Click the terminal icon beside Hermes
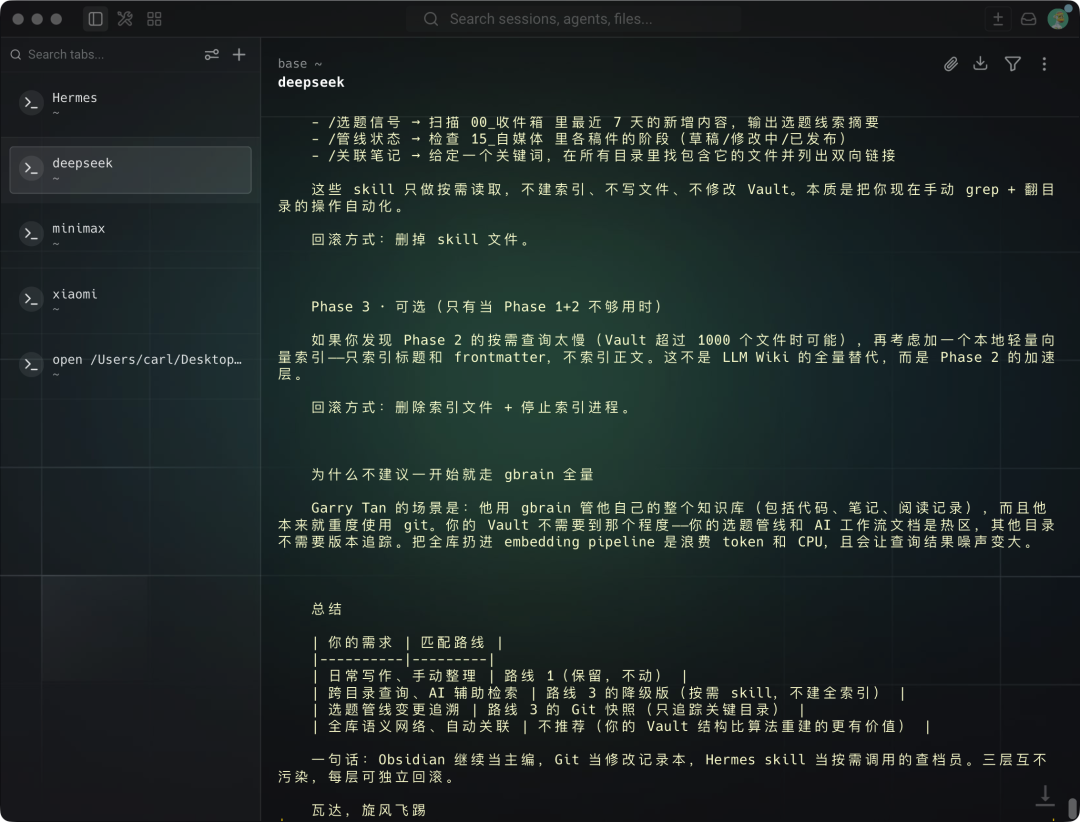Screen dimensions: 1080x822 (x=31, y=103)
